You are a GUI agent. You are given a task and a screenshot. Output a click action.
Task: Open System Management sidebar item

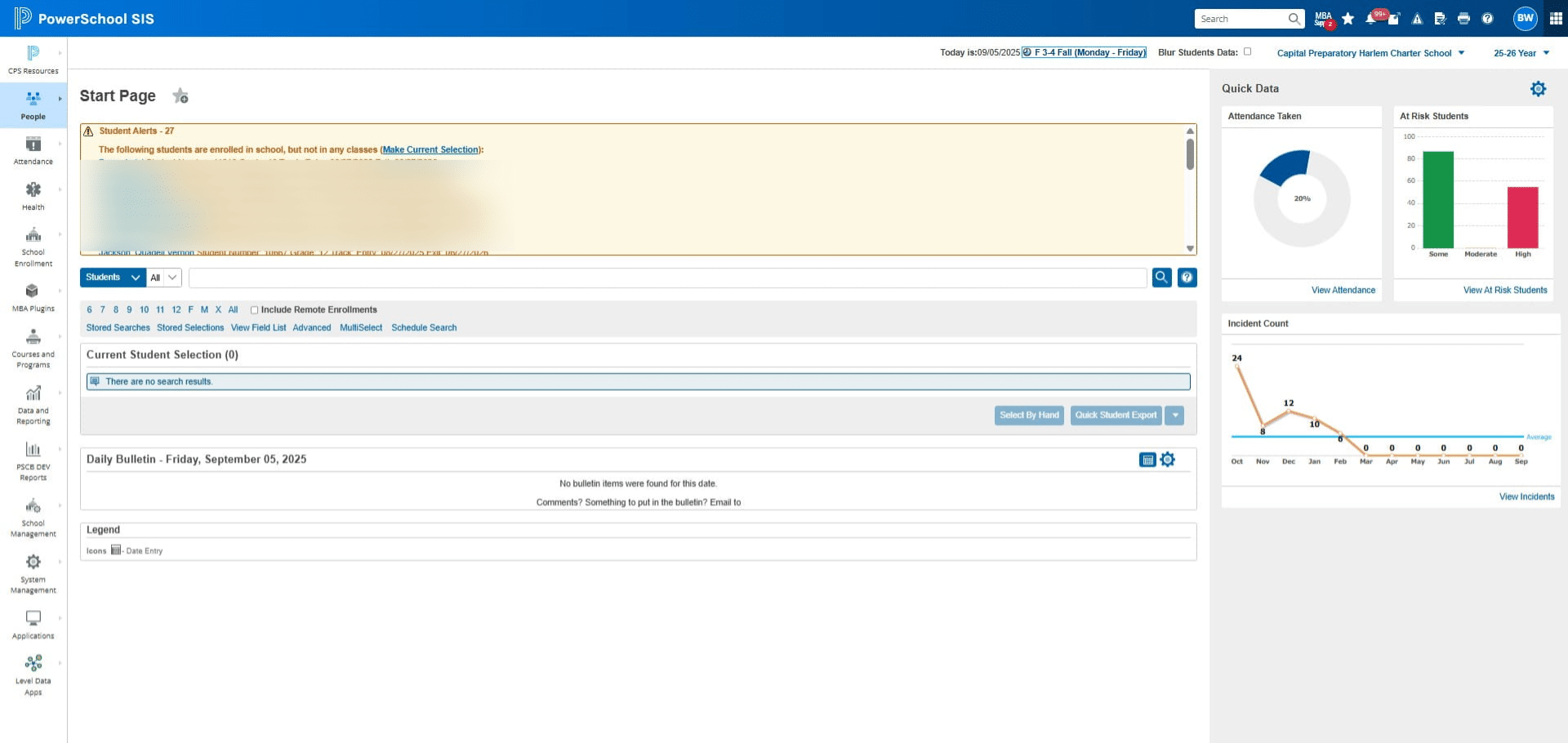[33, 573]
